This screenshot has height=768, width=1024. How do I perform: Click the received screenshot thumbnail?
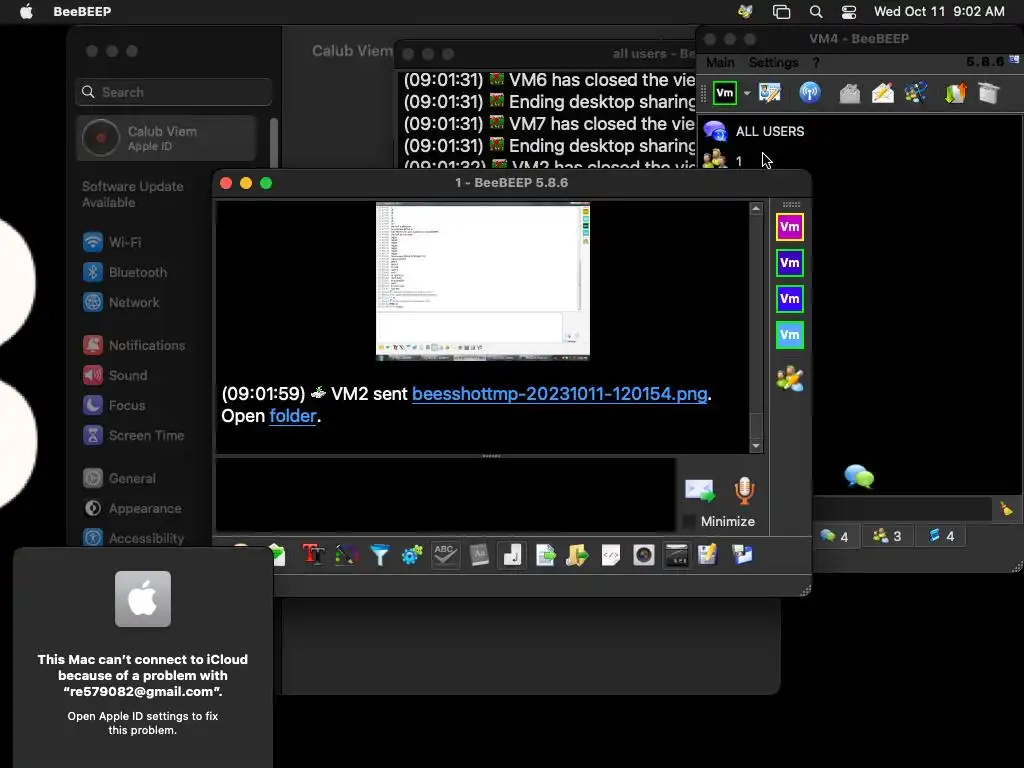(483, 281)
